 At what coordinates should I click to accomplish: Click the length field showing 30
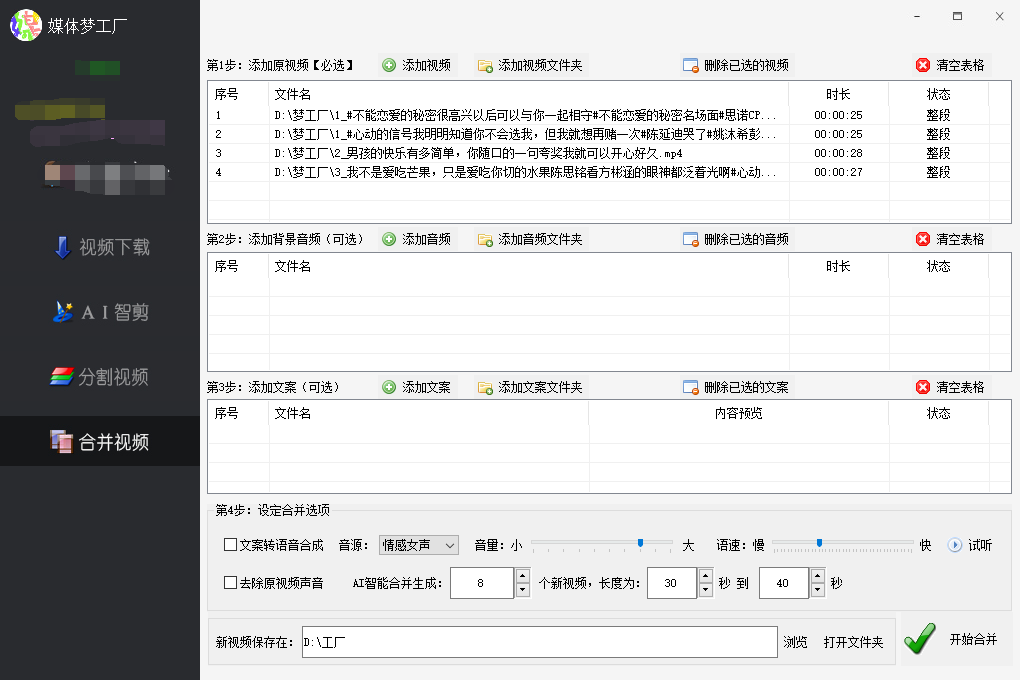pos(672,583)
